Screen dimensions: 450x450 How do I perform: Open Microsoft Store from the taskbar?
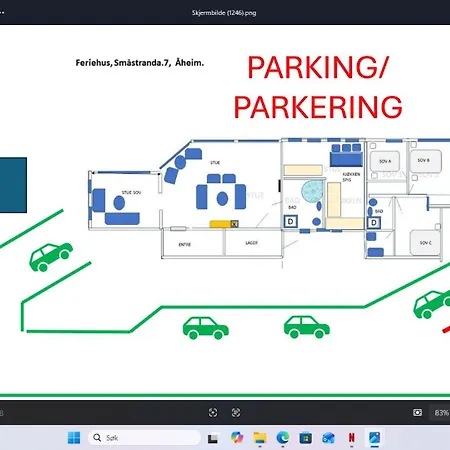(306, 438)
